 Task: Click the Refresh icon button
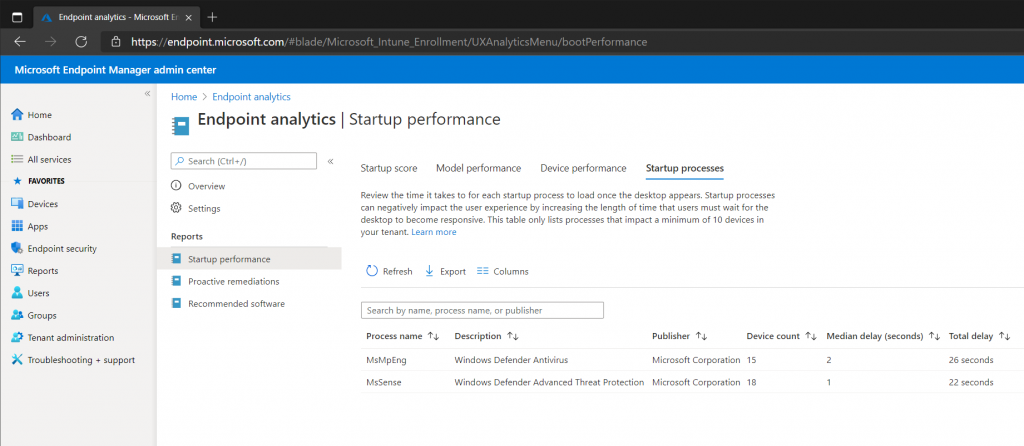389,272
